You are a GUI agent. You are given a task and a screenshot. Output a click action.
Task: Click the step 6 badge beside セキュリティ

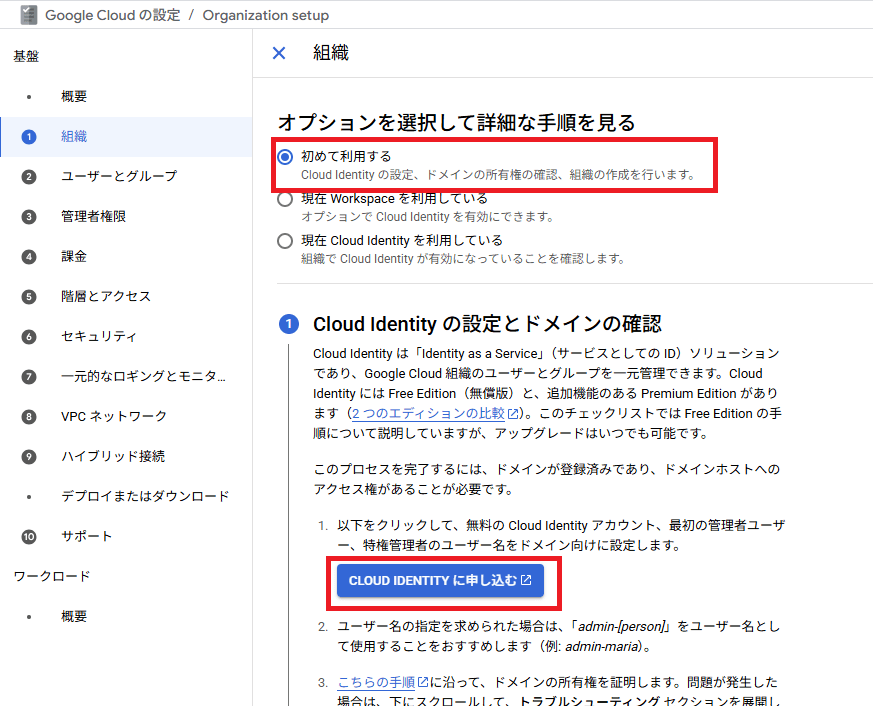(x=29, y=337)
